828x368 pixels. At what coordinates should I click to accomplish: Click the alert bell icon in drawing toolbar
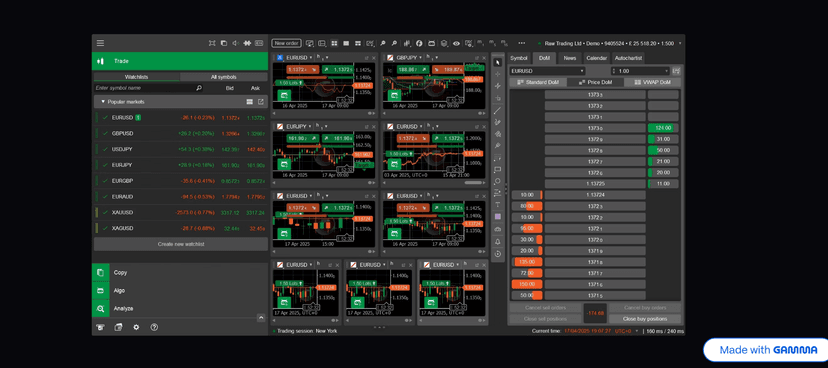(x=497, y=242)
